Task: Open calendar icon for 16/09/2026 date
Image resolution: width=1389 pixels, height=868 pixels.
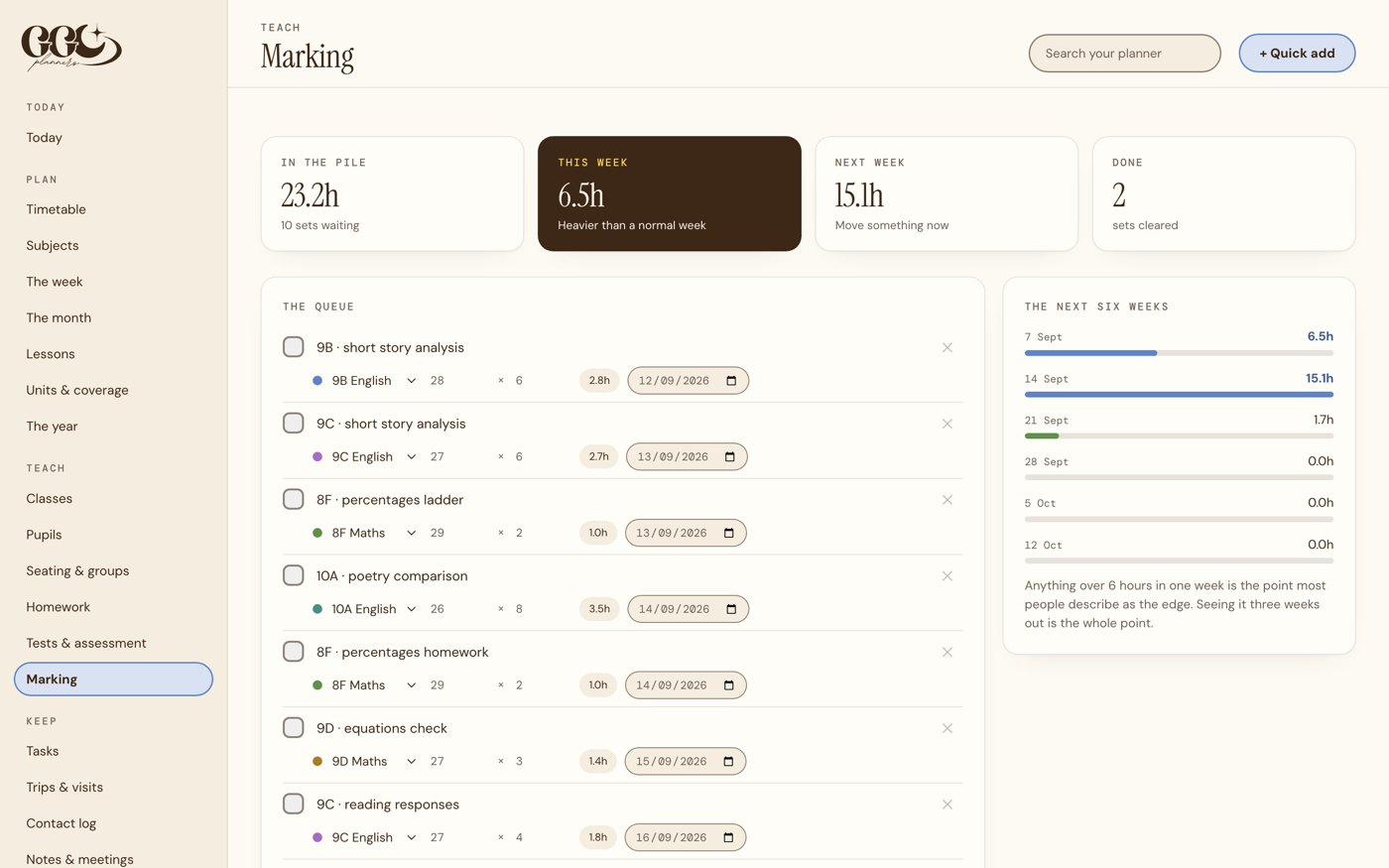Action: [x=729, y=837]
